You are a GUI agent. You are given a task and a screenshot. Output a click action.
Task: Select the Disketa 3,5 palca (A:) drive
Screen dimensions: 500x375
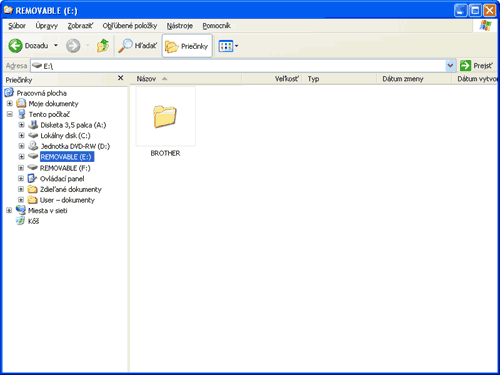(x=73, y=125)
